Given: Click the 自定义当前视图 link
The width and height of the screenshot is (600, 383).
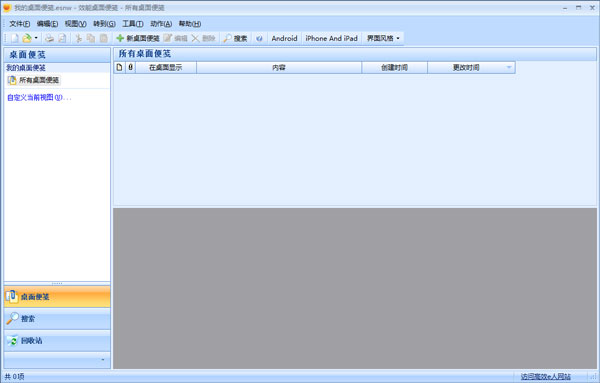Looking at the screenshot, I should 39,98.
